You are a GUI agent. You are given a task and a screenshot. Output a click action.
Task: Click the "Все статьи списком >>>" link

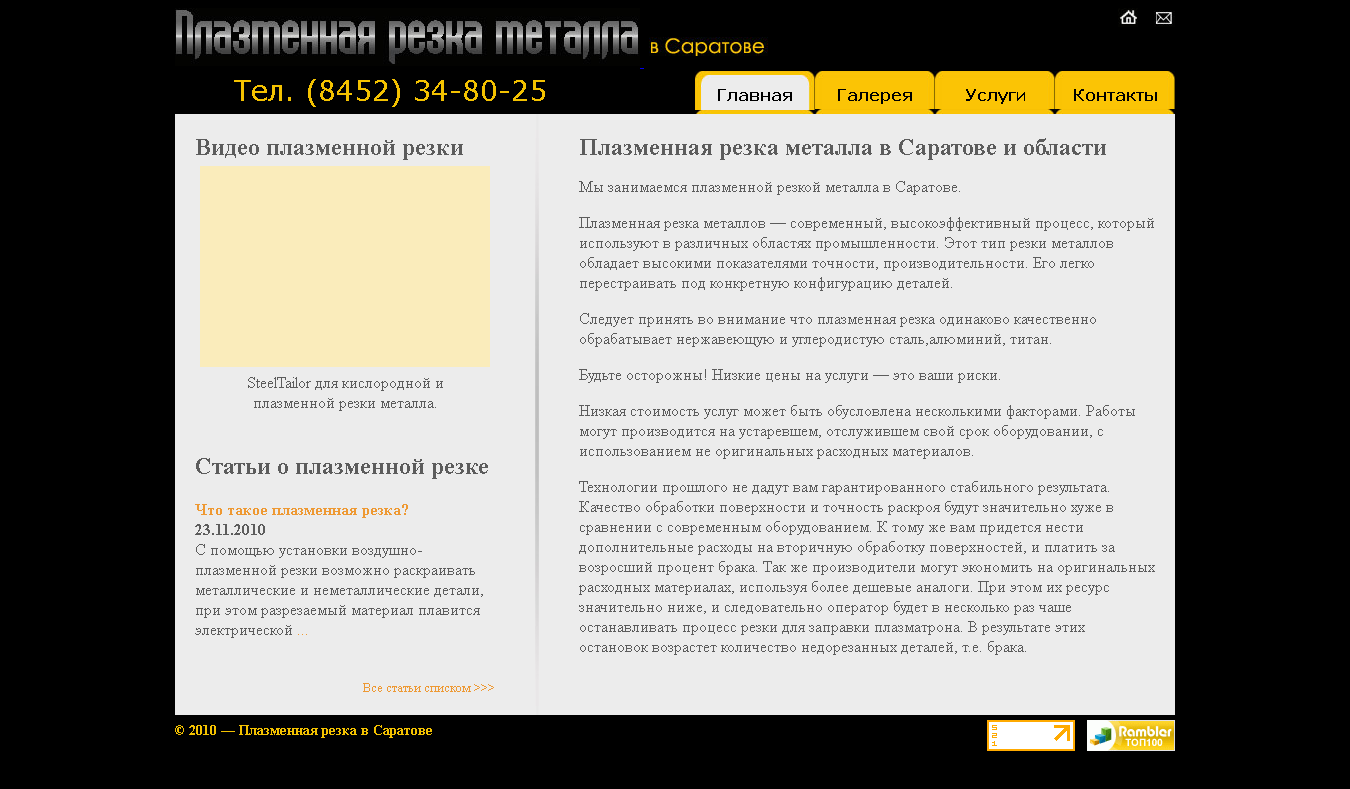tap(428, 688)
